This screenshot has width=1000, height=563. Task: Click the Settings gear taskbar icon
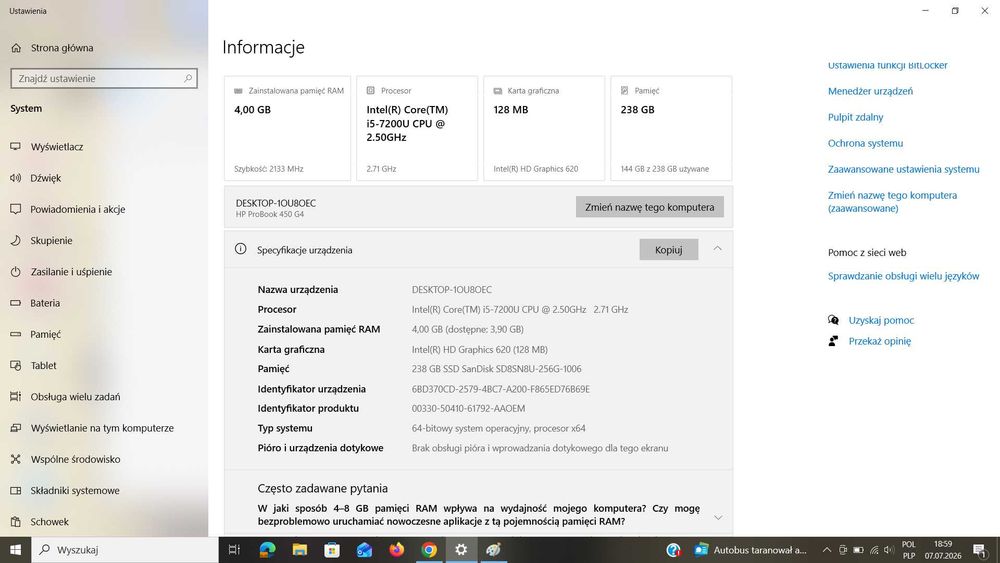point(461,550)
